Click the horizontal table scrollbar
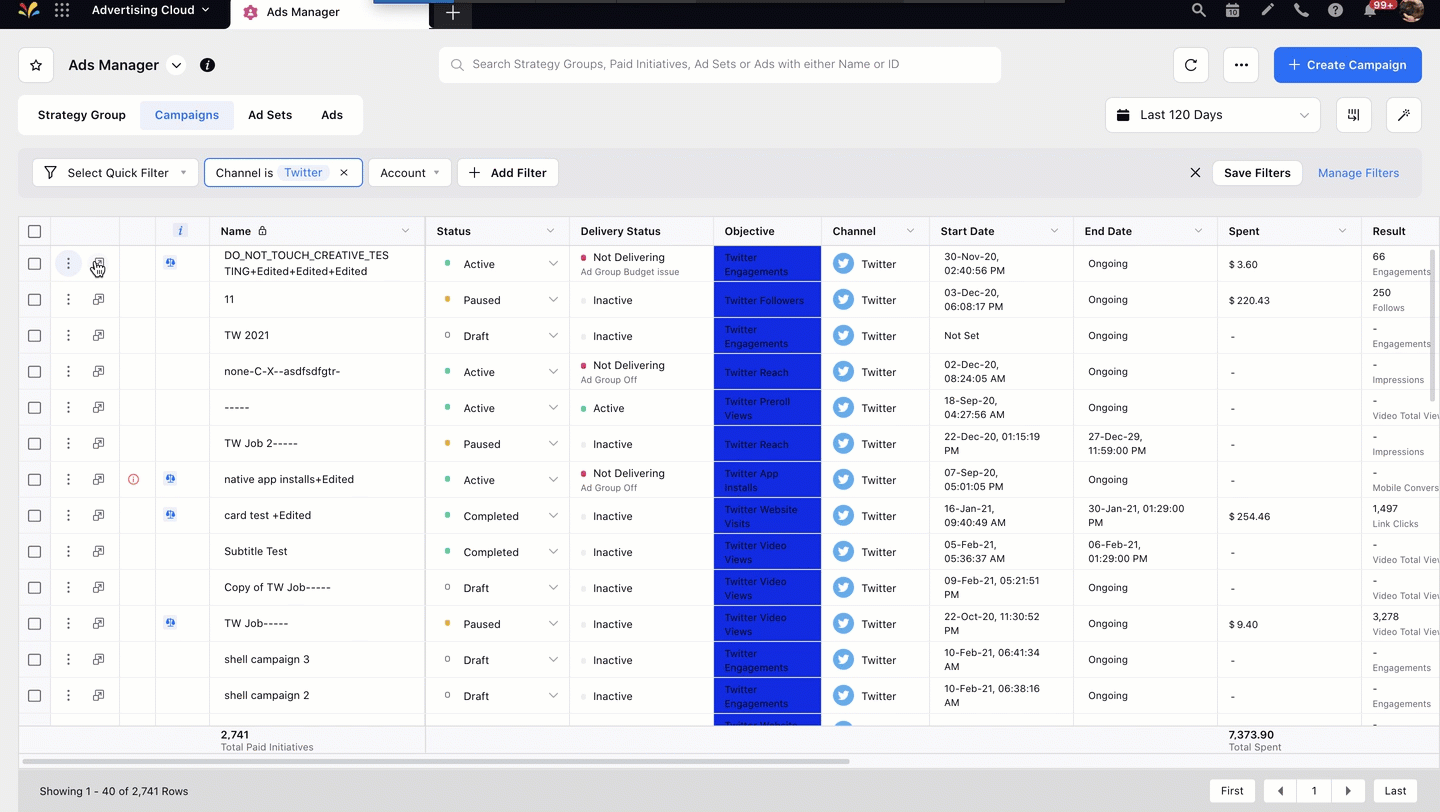 (435, 762)
